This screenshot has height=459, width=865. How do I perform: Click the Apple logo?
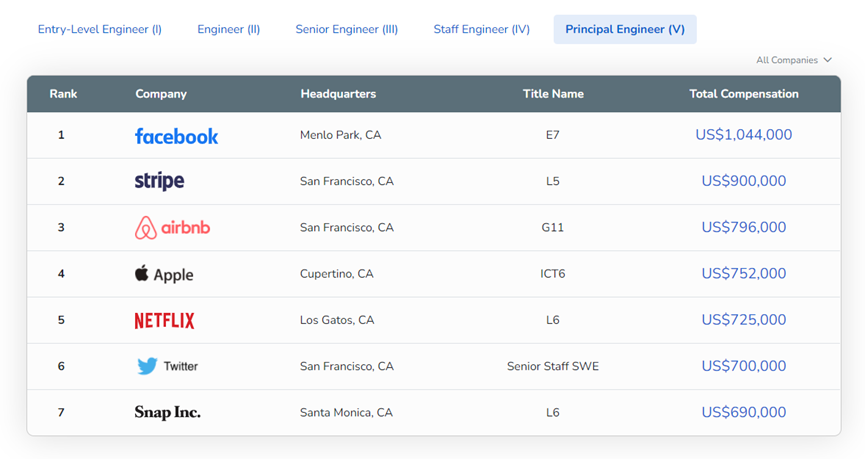click(142, 273)
